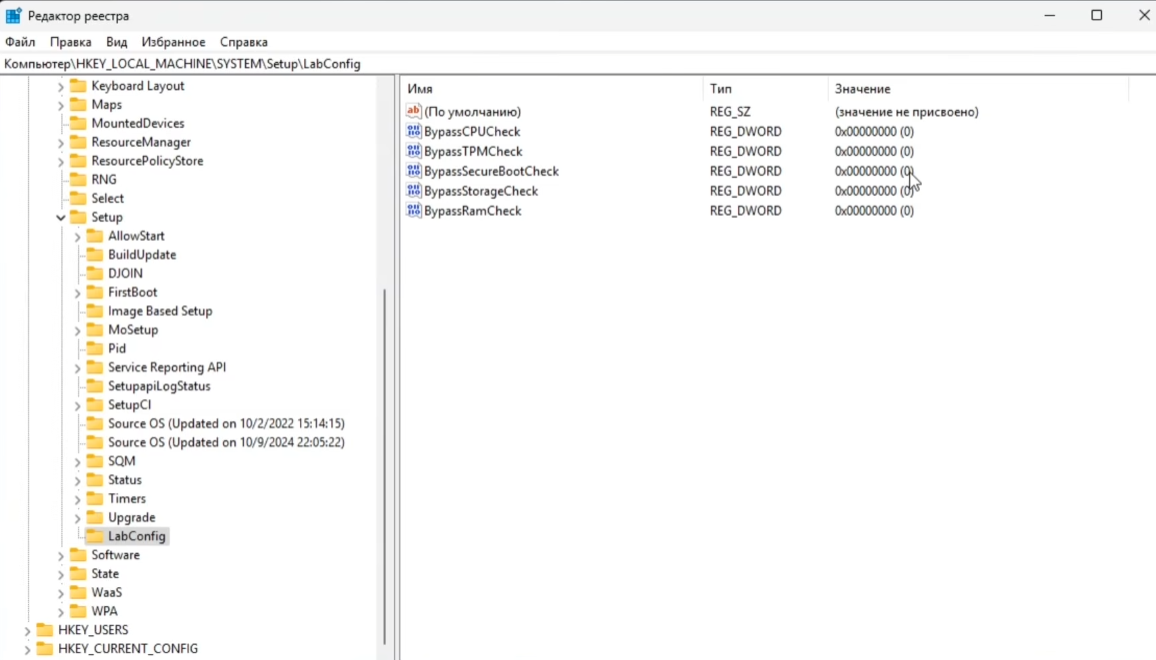Expand the HKEY_USERS hive
The width and height of the screenshot is (1156, 660).
(x=28, y=630)
